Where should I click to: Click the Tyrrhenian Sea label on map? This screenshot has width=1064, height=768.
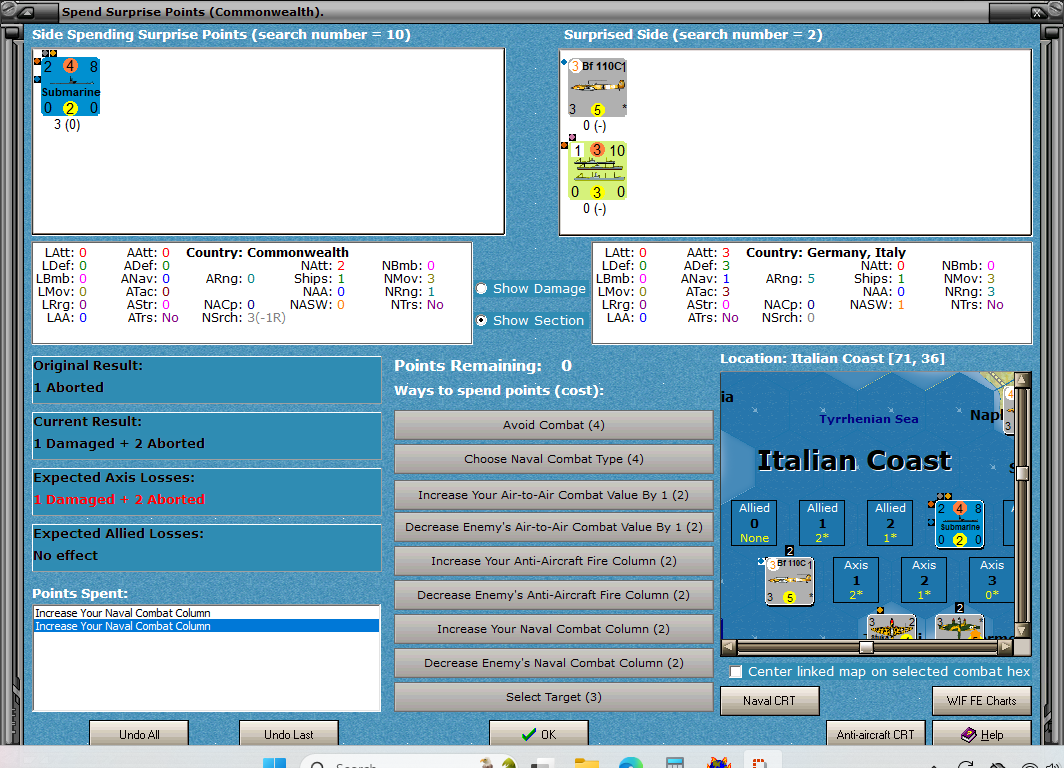point(869,419)
